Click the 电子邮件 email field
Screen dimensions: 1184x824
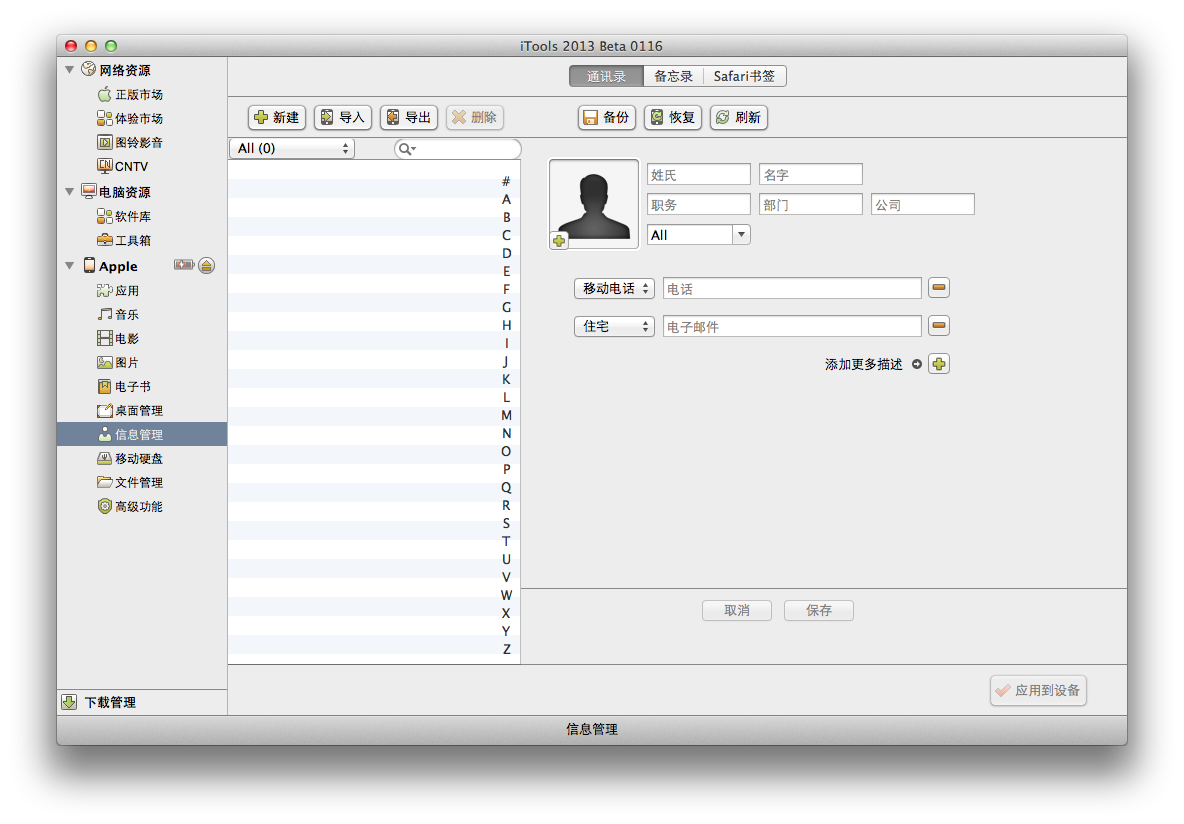tap(792, 326)
